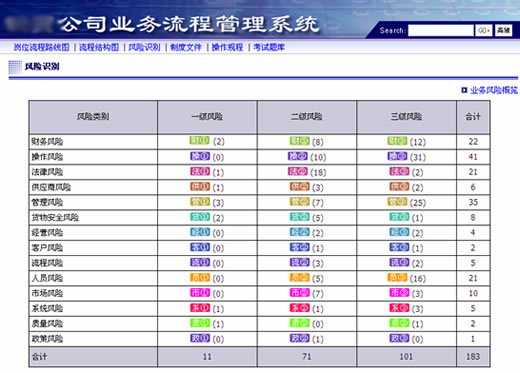Screen dimensions: 520x373
Task: Click the 财务风险 category row label
Action: pos(47,142)
